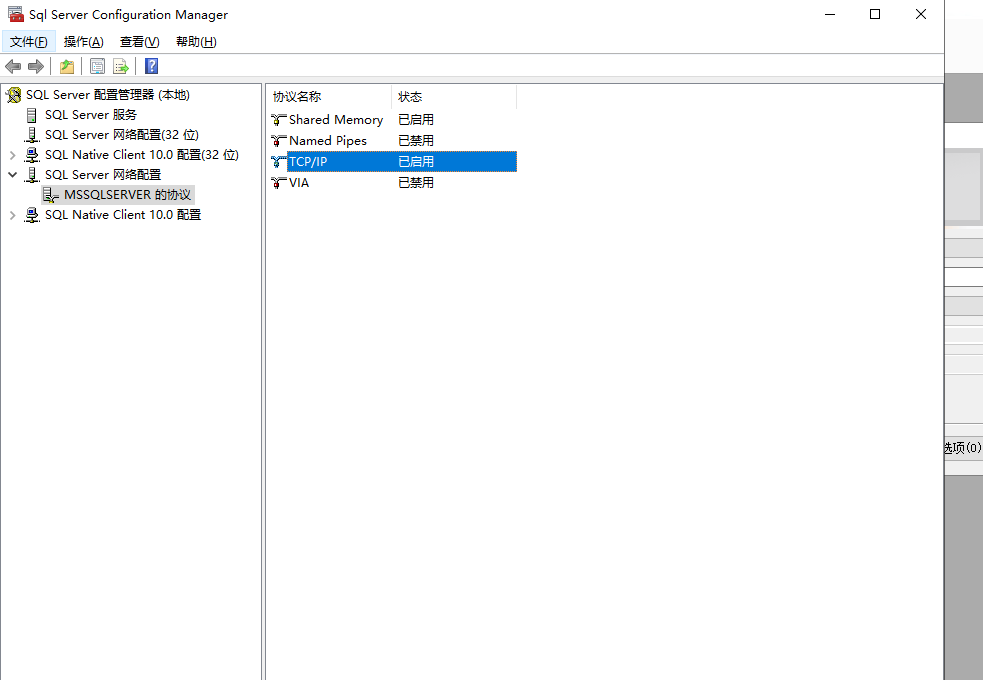Click icon of MSSQLSERVER 的协议 node
This screenshot has height=680, width=983.
pos(51,195)
